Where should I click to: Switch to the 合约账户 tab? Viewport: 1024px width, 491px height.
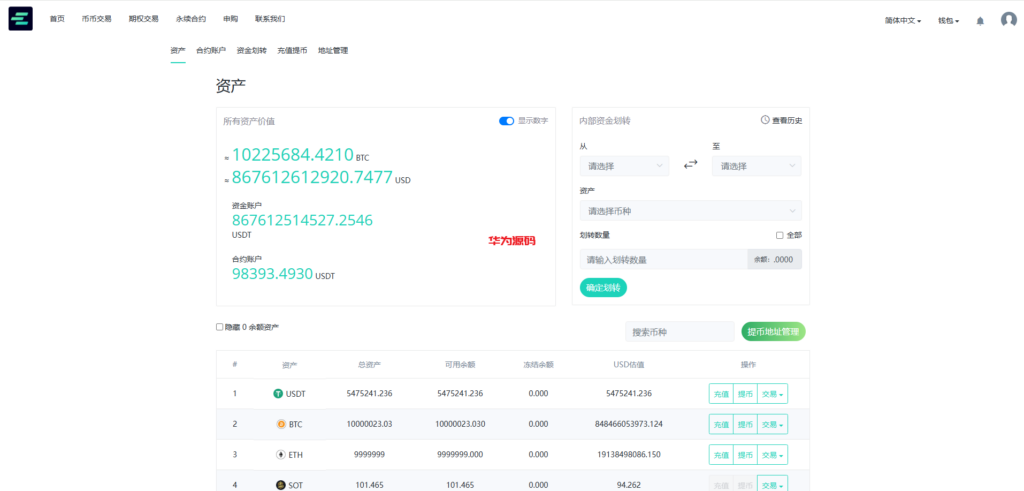click(211, 50)
